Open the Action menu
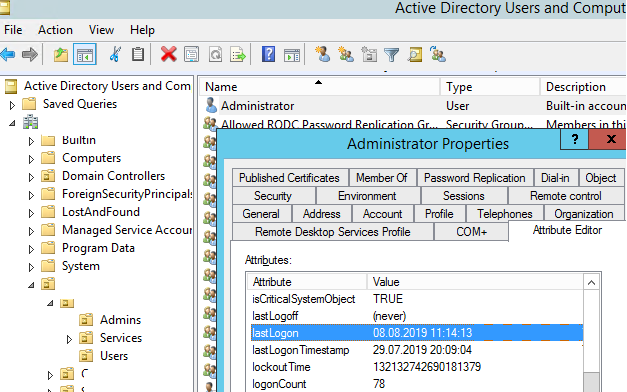627x392 pixels. (55, 30)
